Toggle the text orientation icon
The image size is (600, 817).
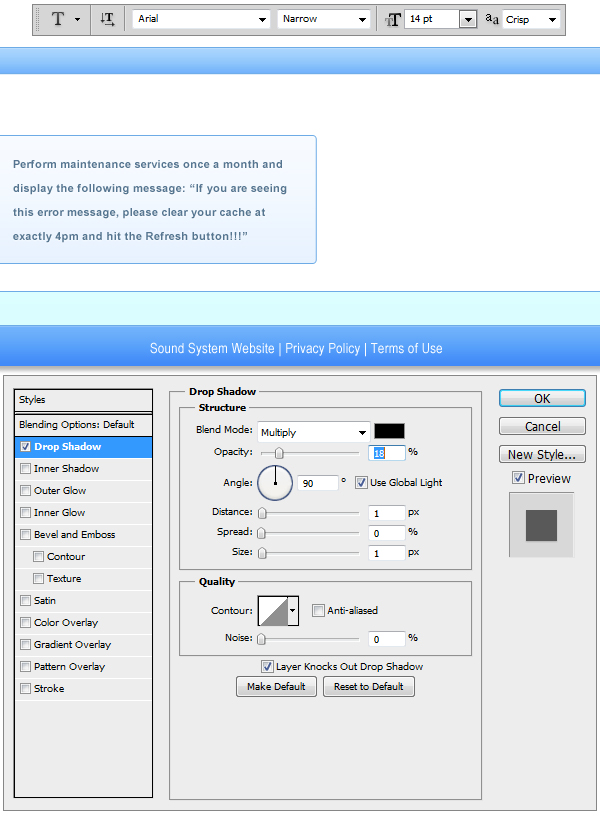click(108, 19)
